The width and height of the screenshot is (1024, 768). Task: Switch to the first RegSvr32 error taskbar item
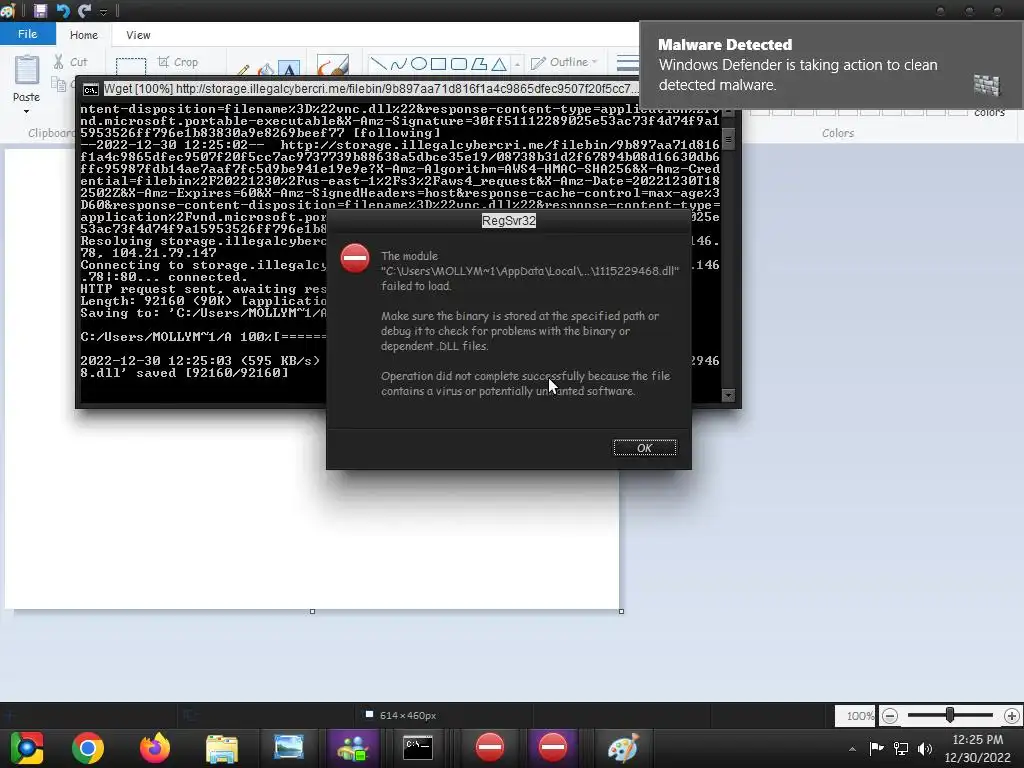pyautogui.click(x=490, y=748)
